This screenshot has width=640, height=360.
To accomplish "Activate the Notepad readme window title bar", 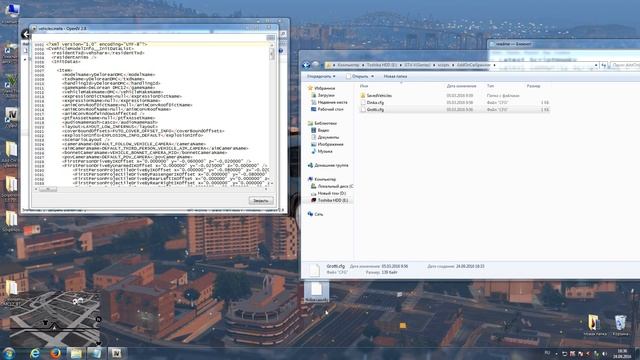I will pyautogui.click(x=563, y=44).
